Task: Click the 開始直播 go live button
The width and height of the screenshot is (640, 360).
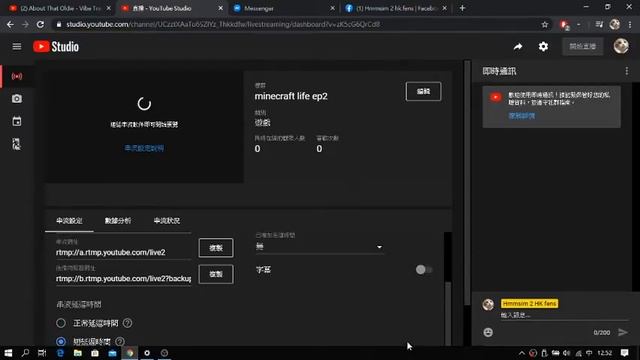Action: pyautogui.click(x=582, y=47)
